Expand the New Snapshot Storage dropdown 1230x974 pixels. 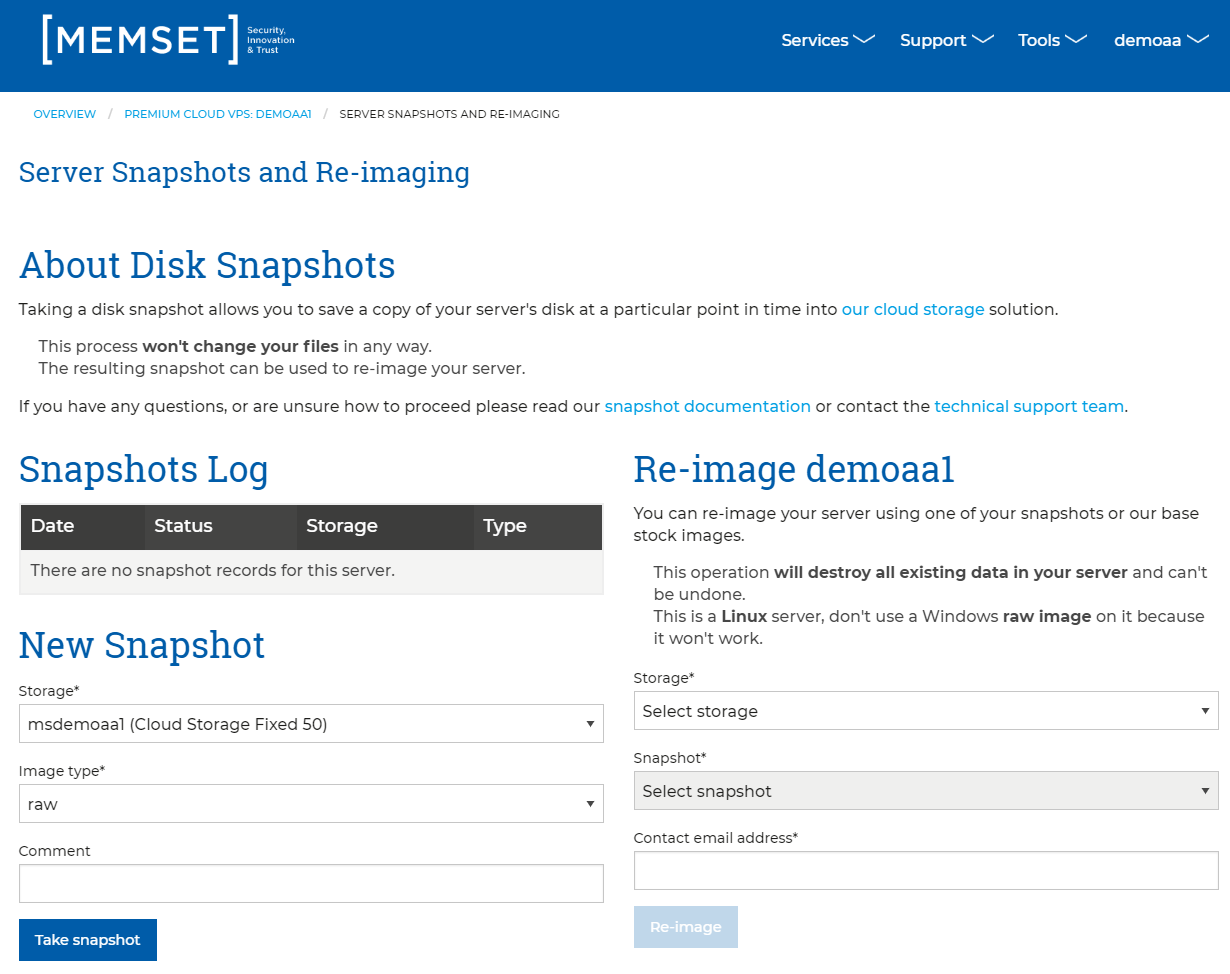point(311,724)
